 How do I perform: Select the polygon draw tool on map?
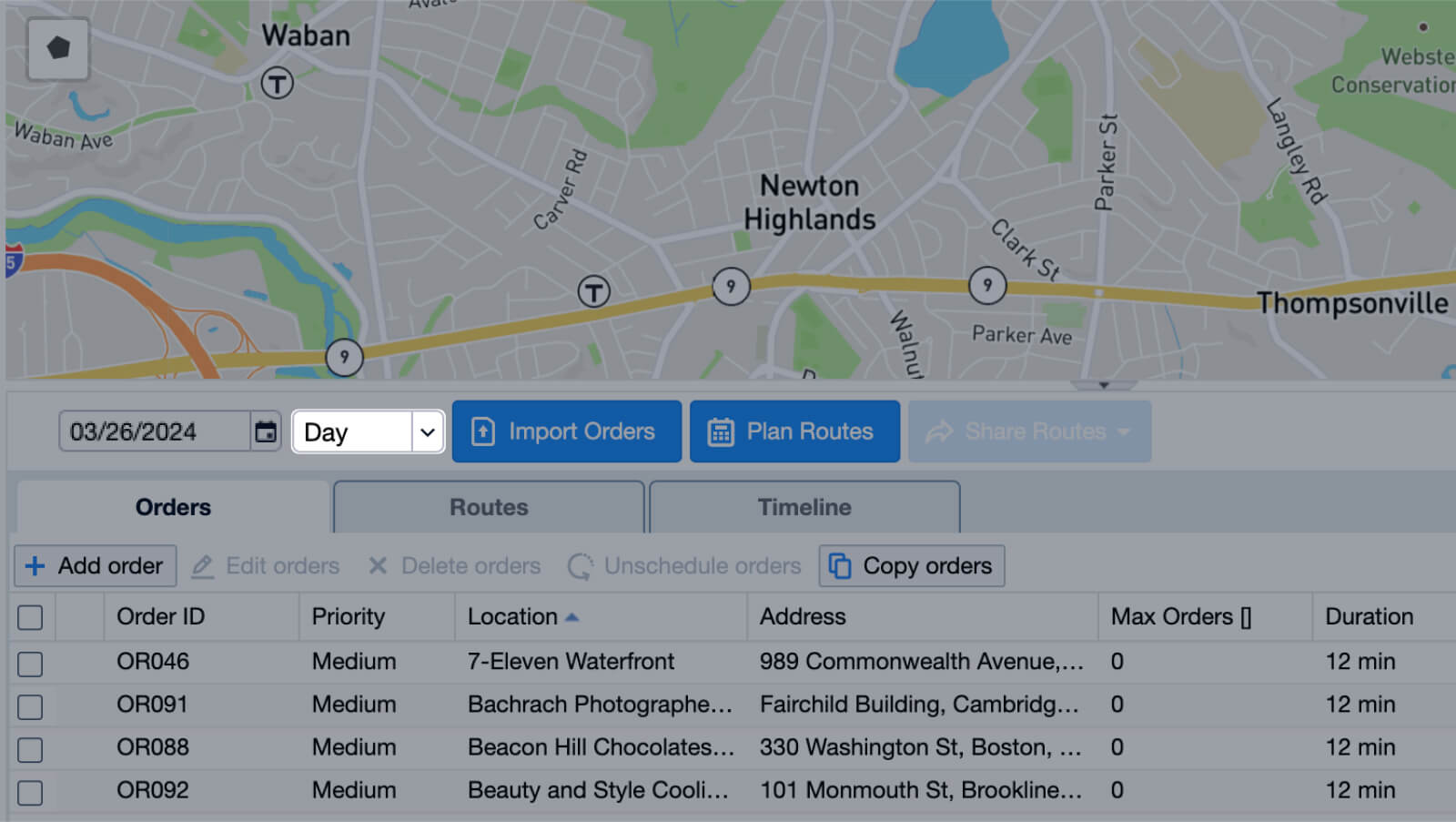tap(58, 48)
